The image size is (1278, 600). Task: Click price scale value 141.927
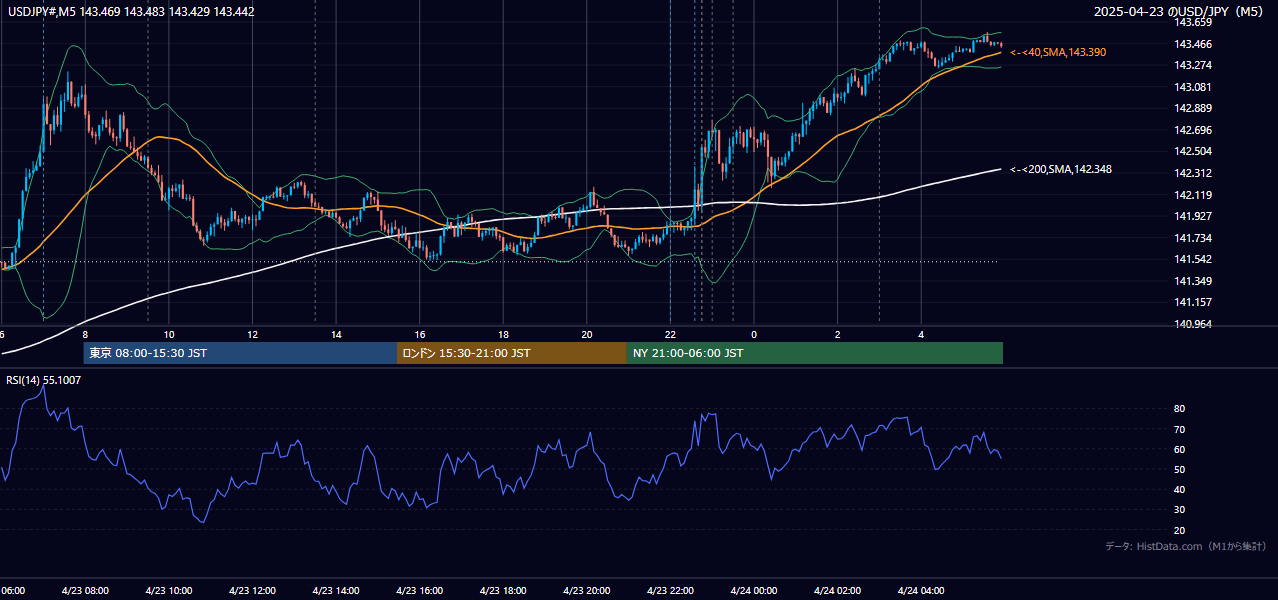pyautogui.click(x=1193, y=216)
